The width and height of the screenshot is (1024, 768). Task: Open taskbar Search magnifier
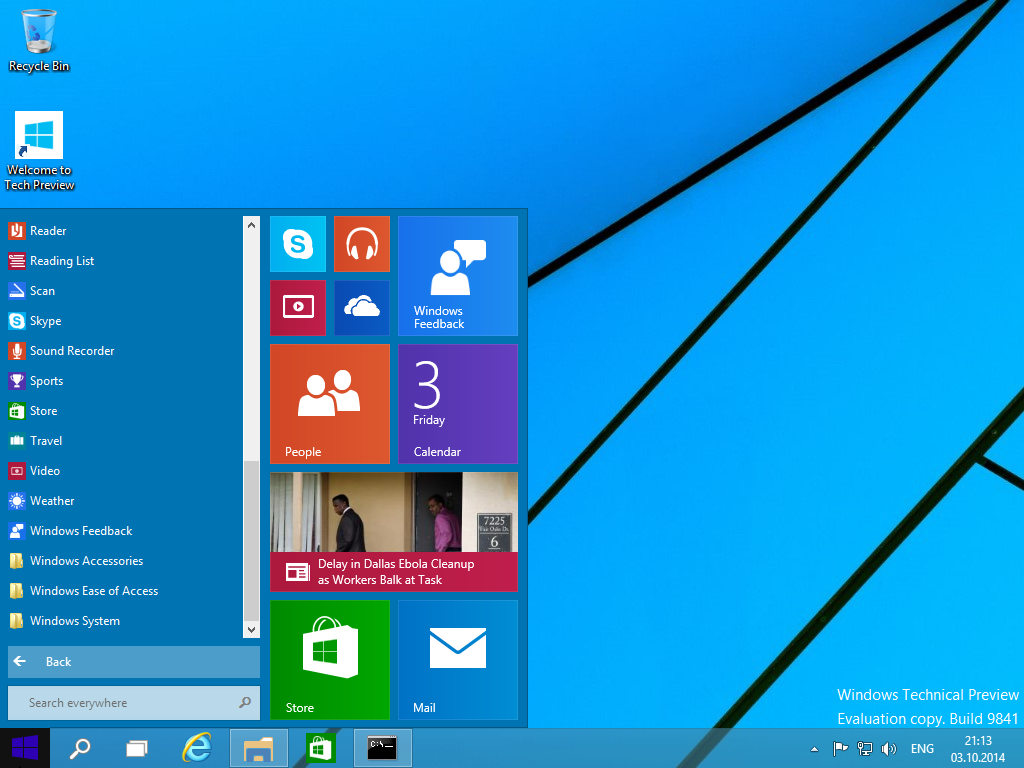80,748
